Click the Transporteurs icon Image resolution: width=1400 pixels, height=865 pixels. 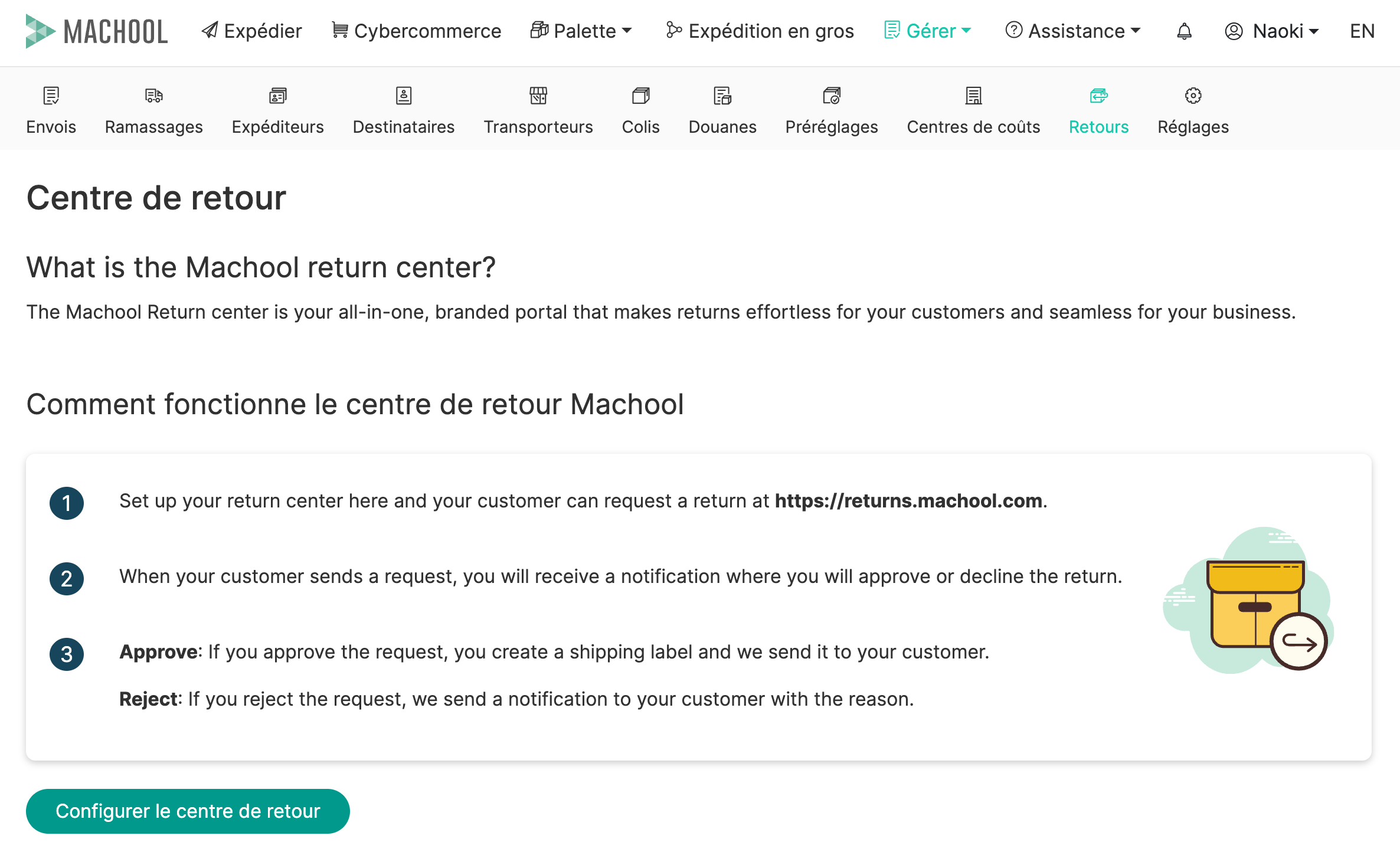538,96
